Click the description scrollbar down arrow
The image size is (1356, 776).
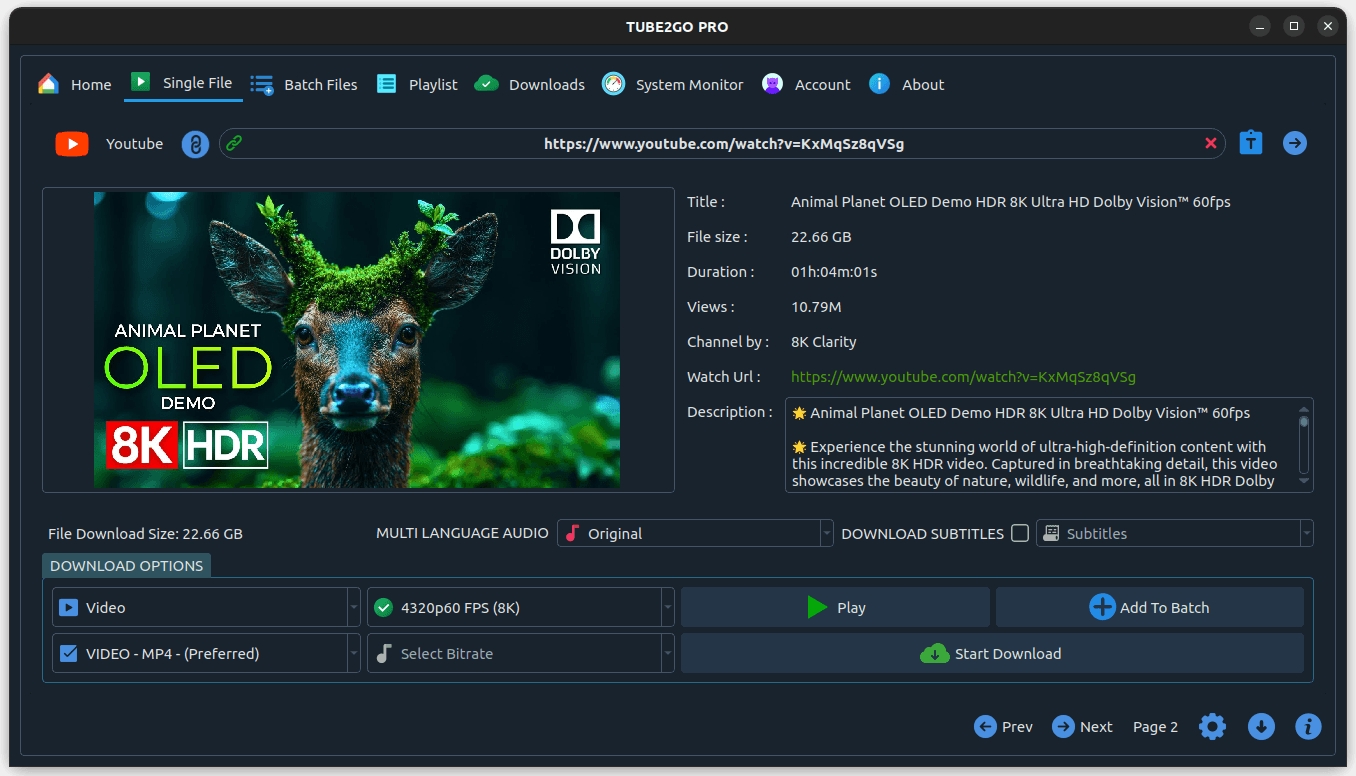point(1304,481)
